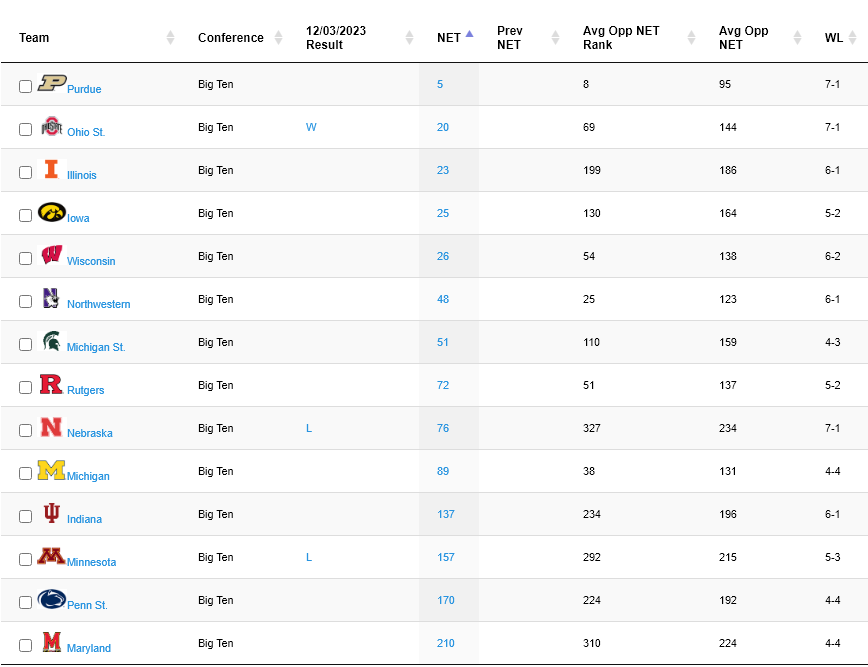868x667 pixels.
Task: Open the Nebraska team link
Action: click(90, 433)
